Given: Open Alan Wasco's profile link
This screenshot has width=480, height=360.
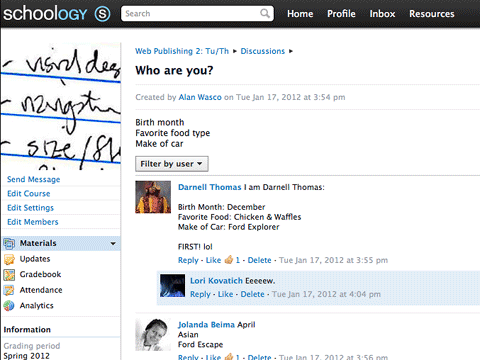Looking at the screenshot, I should [200, 97].
